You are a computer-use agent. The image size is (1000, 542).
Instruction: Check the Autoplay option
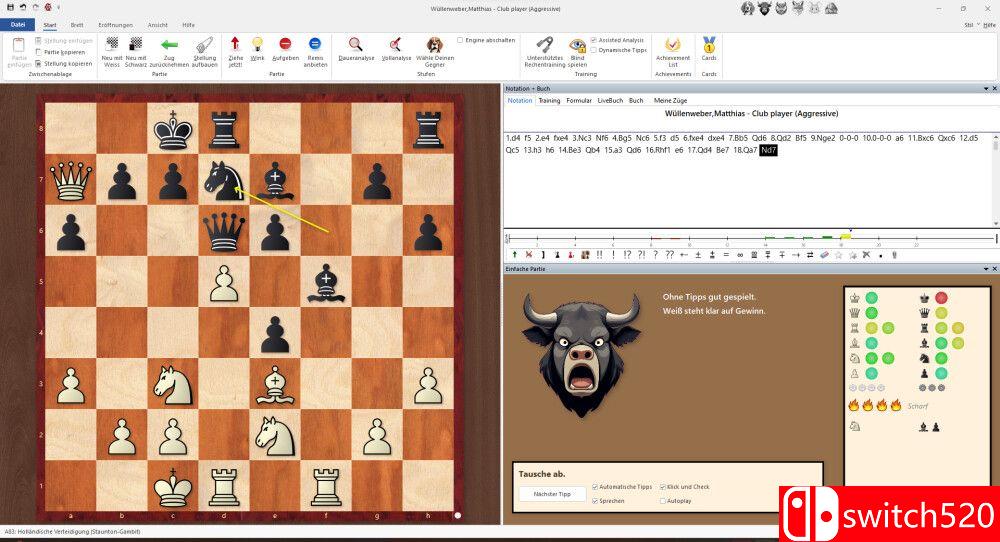[x=663, y=500]
